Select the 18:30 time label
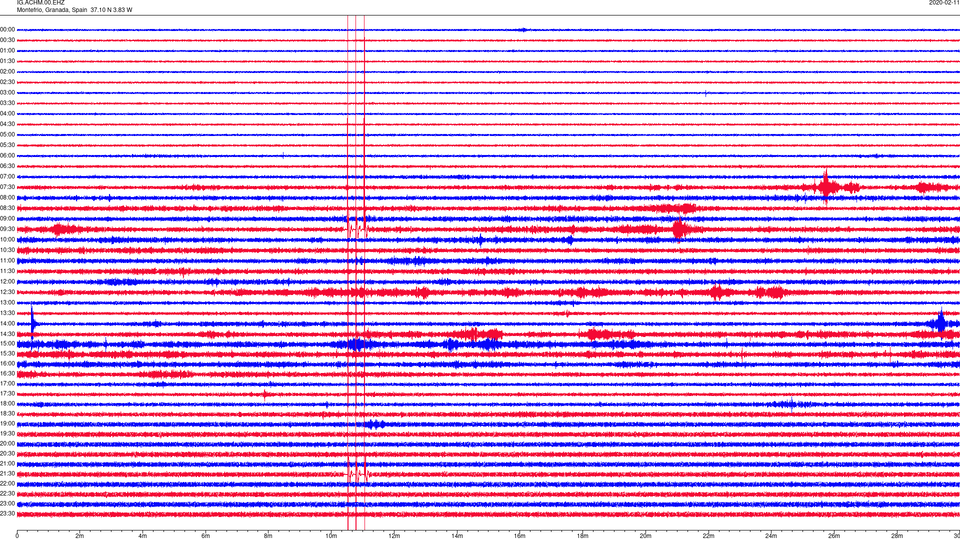The height and width of the screenshot is (540, 960). pos(8,414)
